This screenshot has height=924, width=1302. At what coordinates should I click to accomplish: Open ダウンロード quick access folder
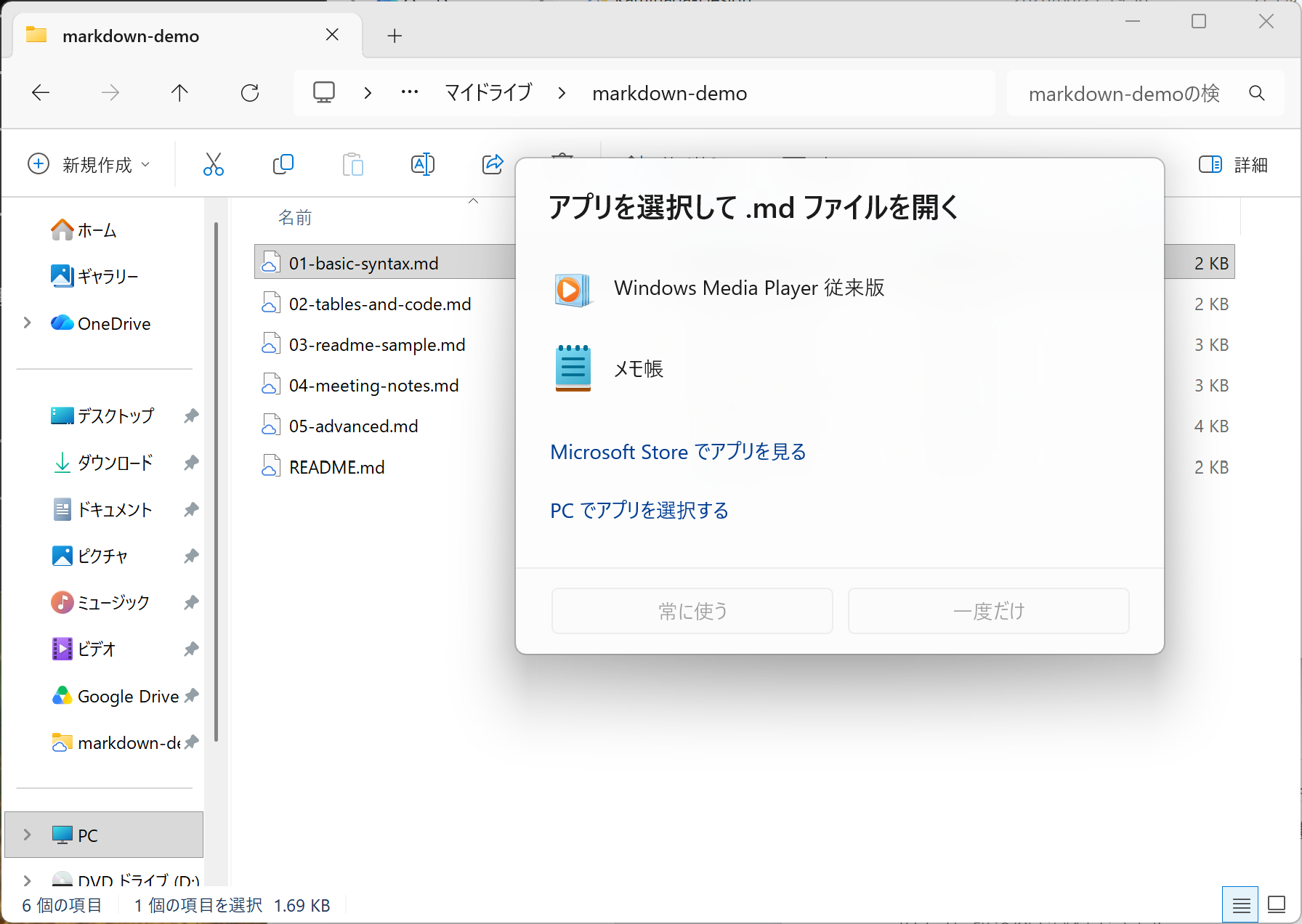pyautogui.click(x=102, y=463)
